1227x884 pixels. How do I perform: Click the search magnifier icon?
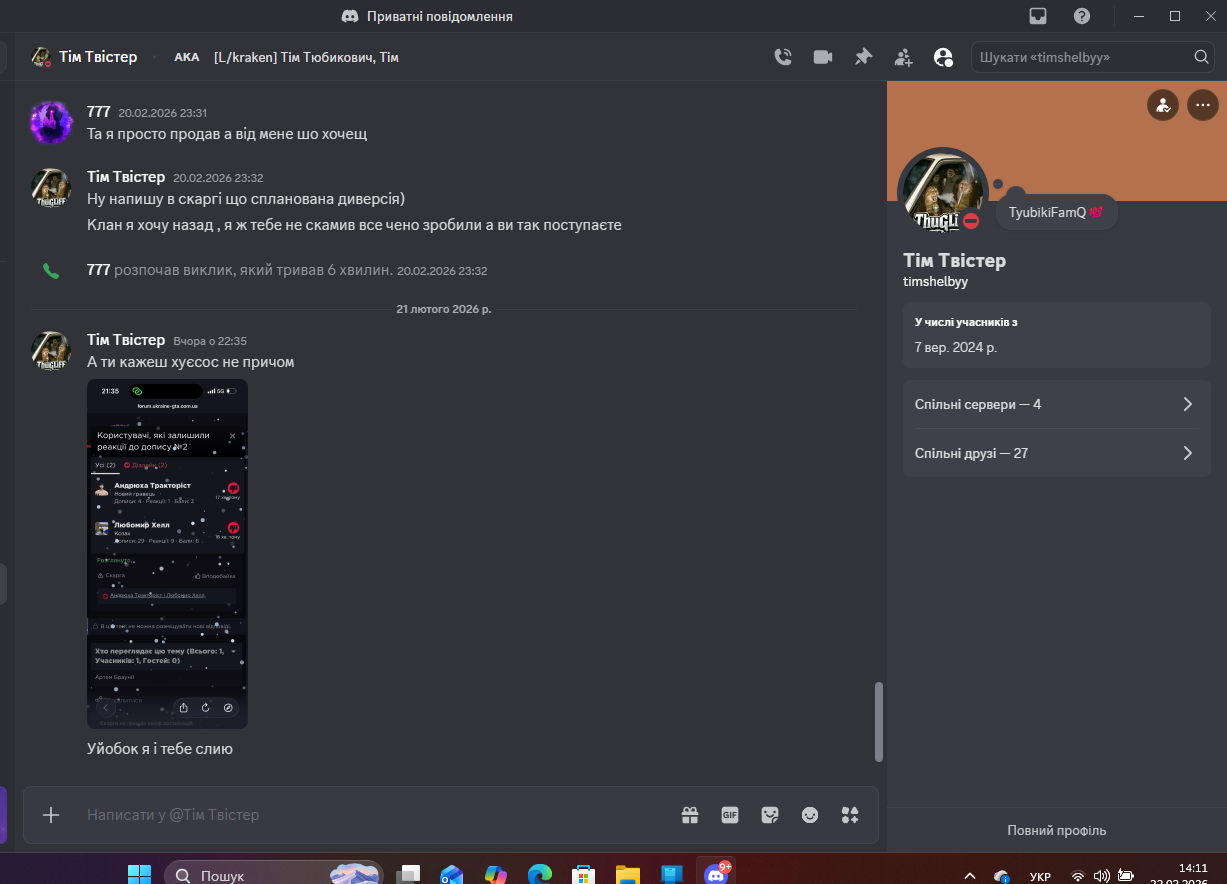pyautogui.click(x=1201, y=57)
